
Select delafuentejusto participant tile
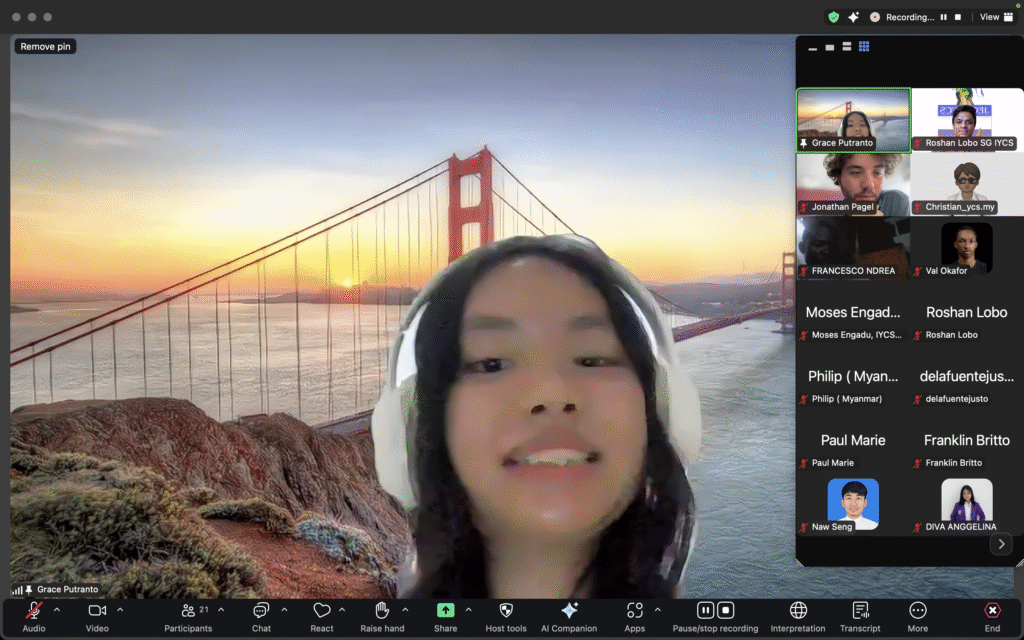(967, 376)
